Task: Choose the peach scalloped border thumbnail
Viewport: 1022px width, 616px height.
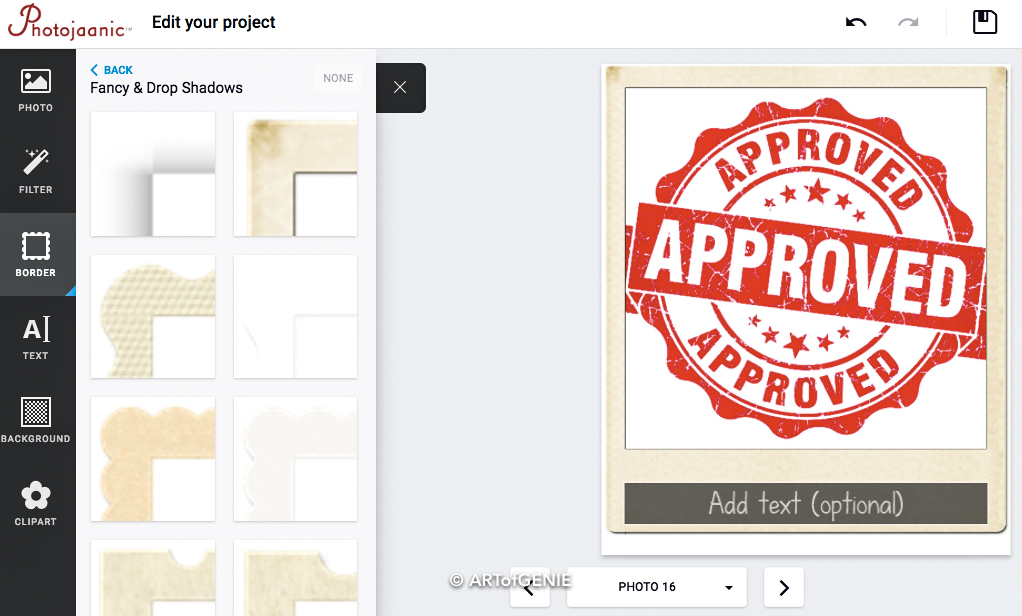Action: point(153,459)
